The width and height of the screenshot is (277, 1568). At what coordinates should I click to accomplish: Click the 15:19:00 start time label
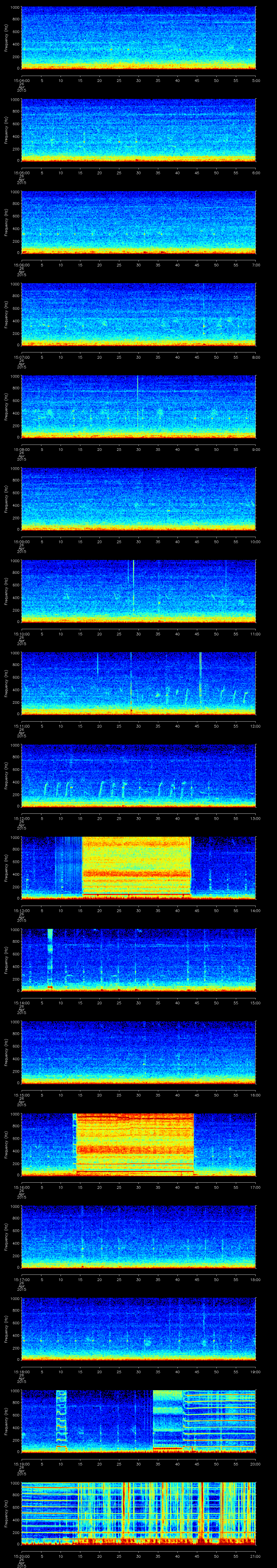pyautogui.click(x=21, y=1464)
